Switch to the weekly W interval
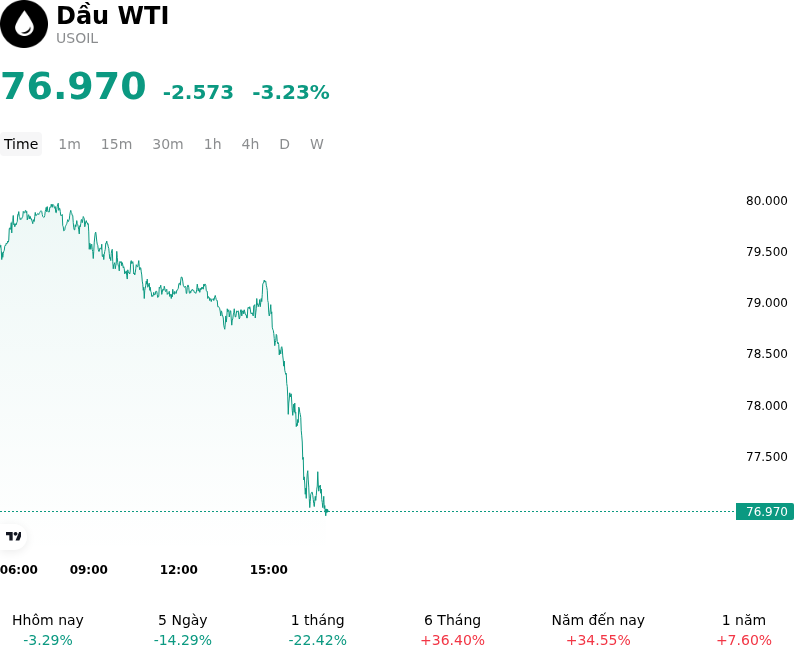 click(317, 144)
